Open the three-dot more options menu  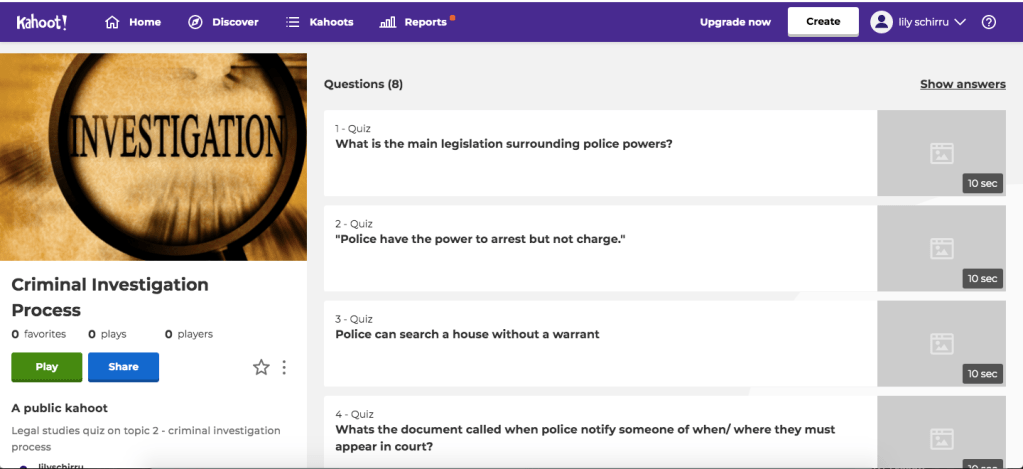(x=284, y=367)
